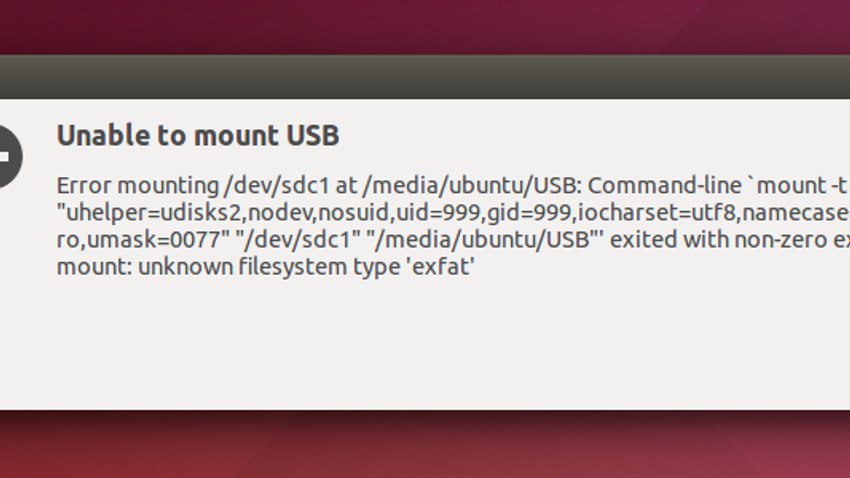
Task: Click the error stop icon in dialog
Action: (x=9, y=156)
